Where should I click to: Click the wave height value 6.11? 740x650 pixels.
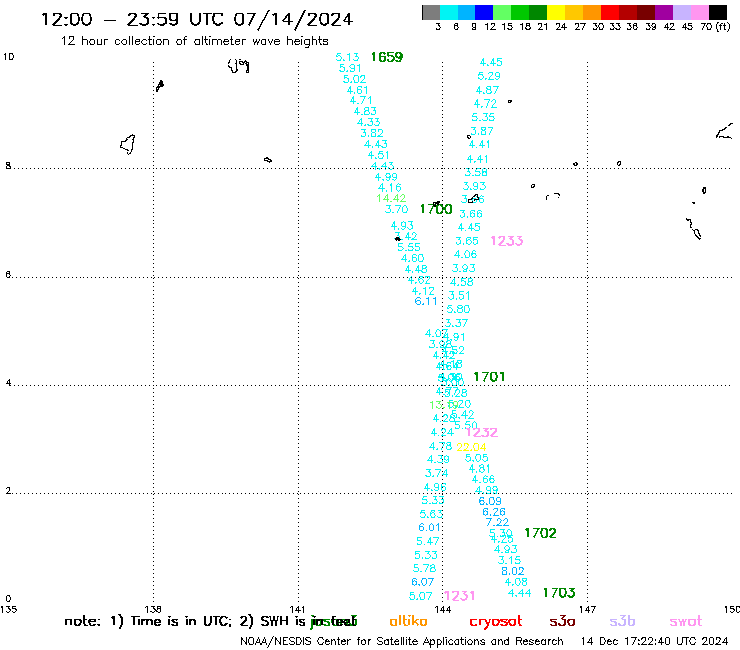[x=426, y=301]
